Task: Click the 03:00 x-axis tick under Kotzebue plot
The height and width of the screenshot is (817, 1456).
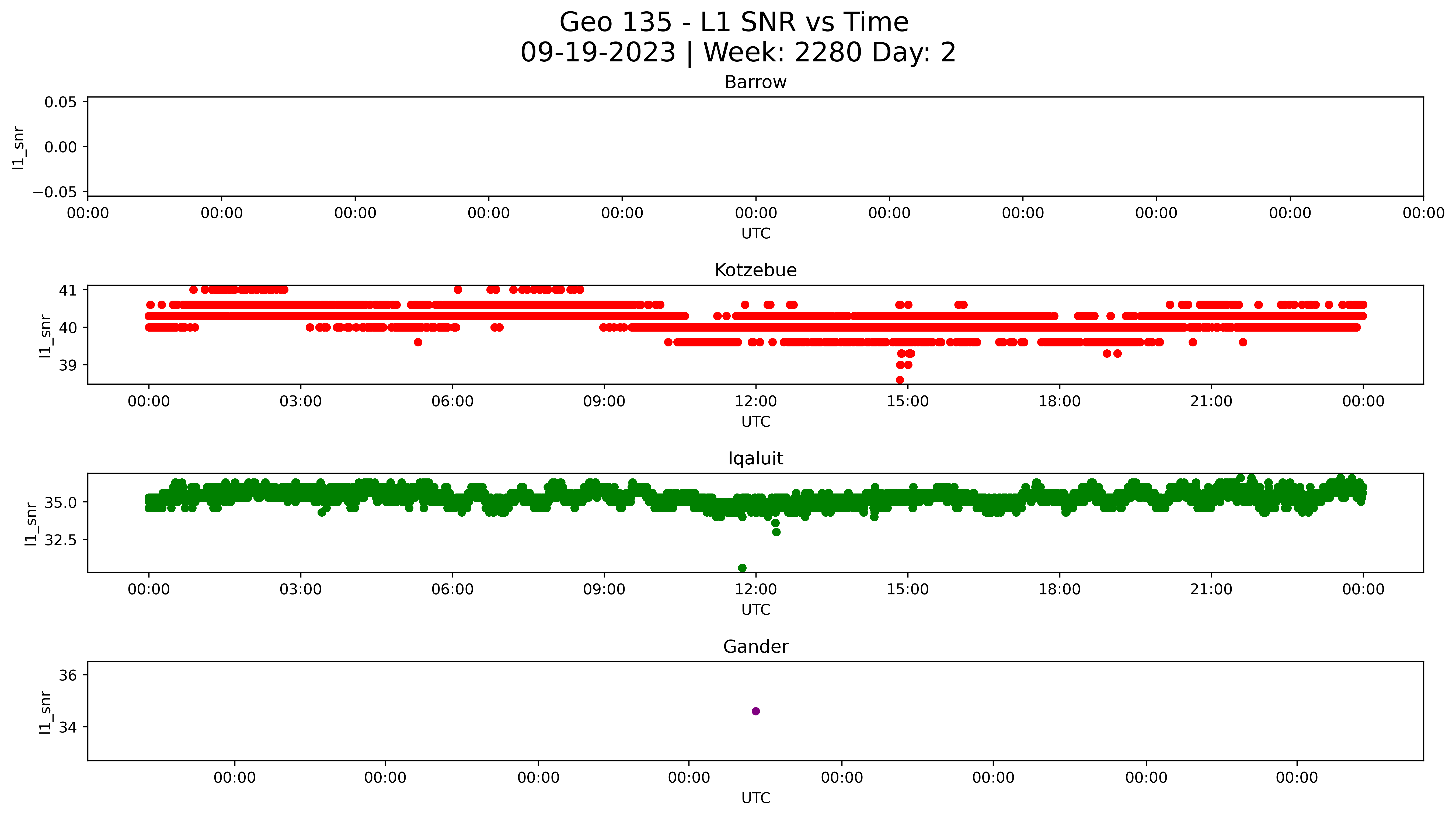Action: (x=301, y=401)
